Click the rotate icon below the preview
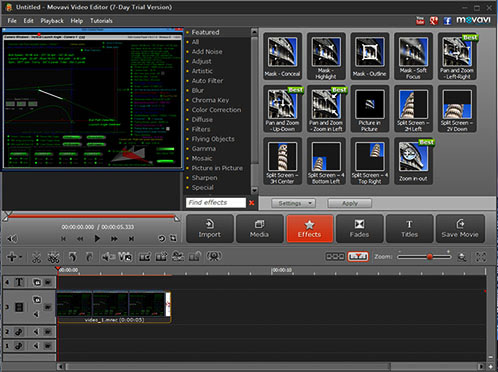 (x=161, y=238)
